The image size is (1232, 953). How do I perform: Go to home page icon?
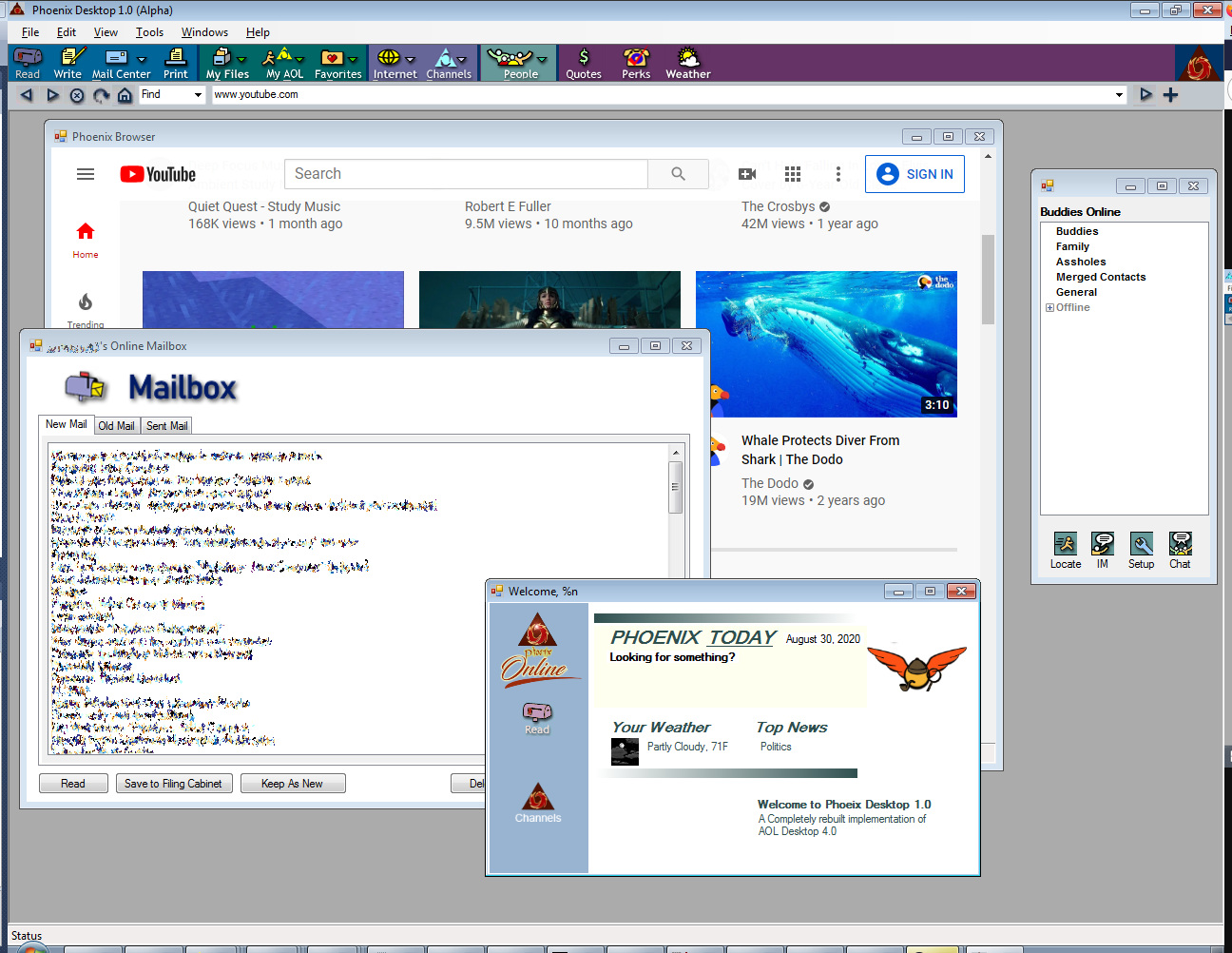(x=125, y=95)
